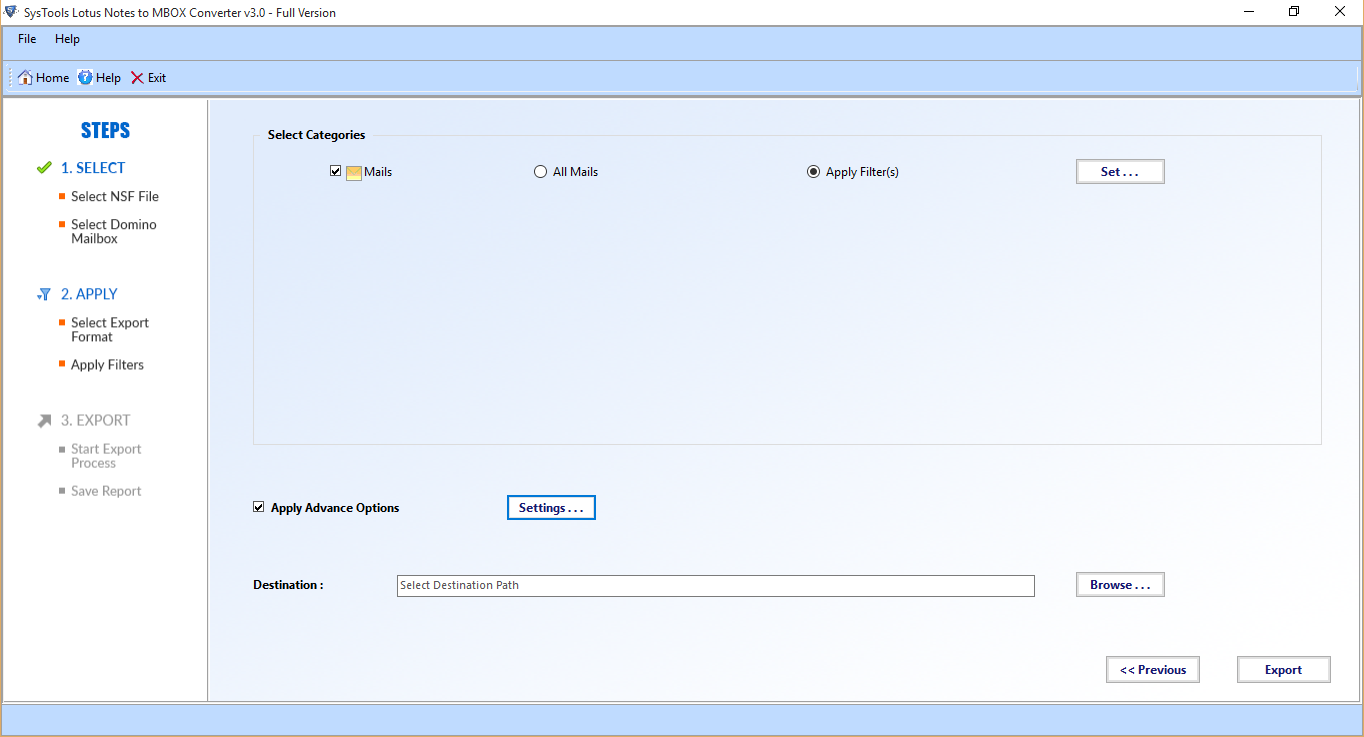Close the converter window
This screenshot has width=1364, height=737.
point(1340,12)
